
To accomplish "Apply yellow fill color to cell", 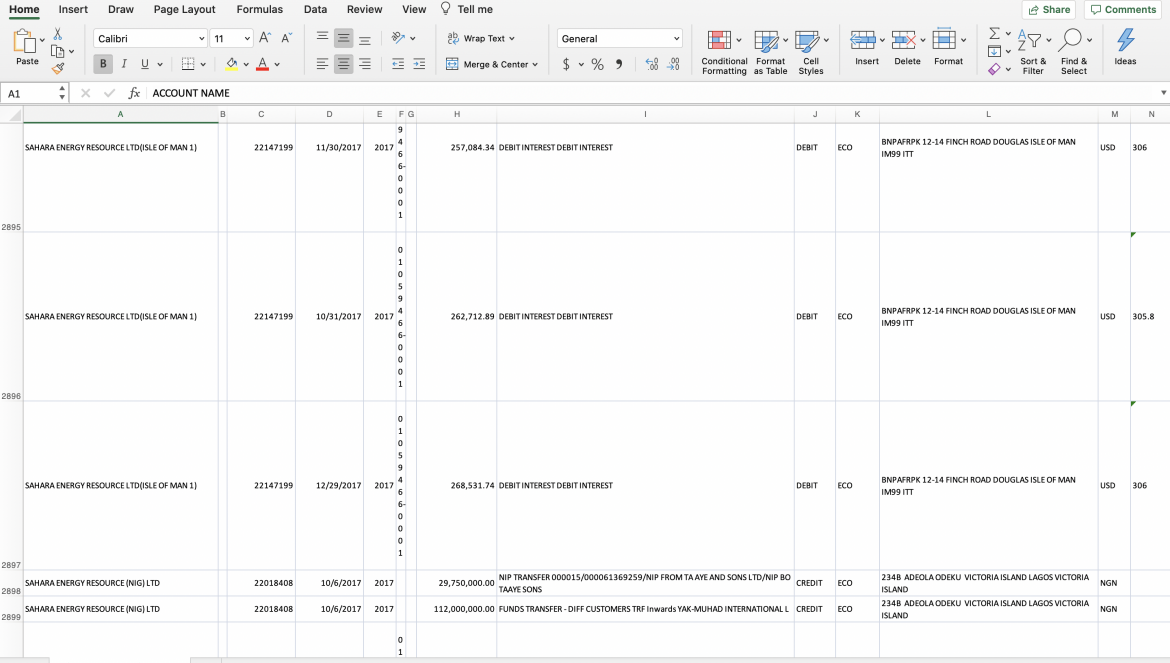I will click(x=232, y=64).
